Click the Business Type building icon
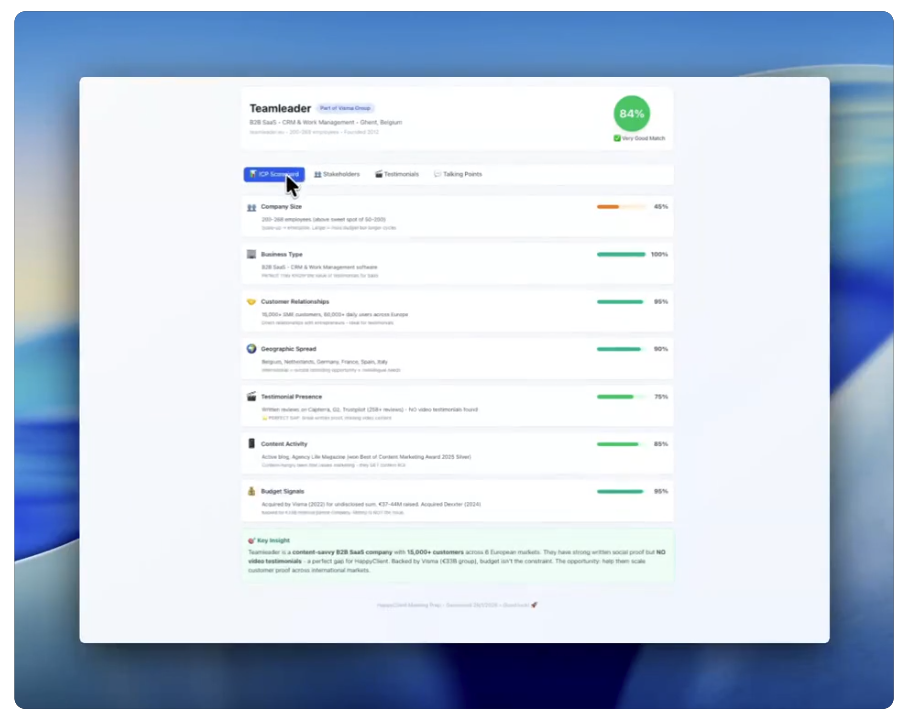This screenshot has width=911, height=725. [x=251, y=254]
